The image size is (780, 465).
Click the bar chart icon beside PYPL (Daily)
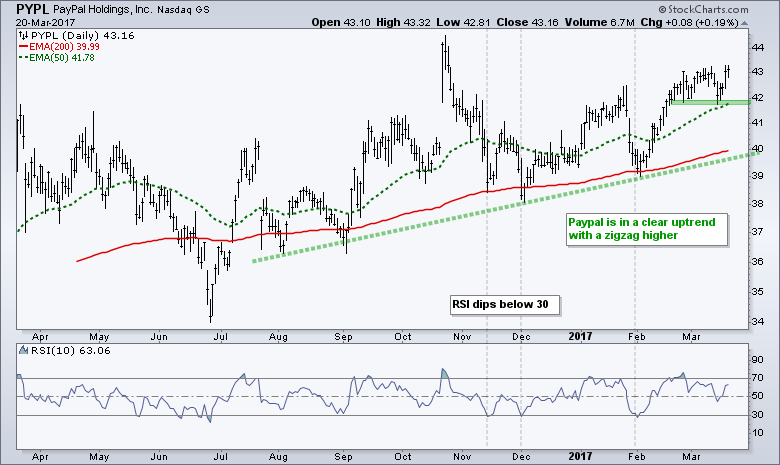point(23,35)
